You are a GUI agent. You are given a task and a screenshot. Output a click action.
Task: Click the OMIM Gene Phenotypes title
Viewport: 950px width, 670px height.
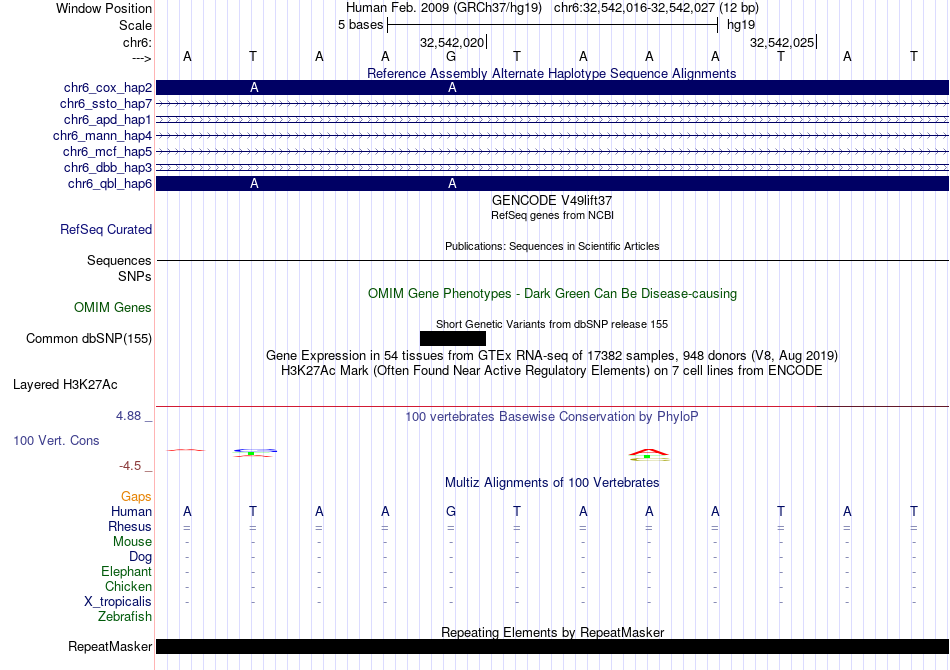pos(552,294)
